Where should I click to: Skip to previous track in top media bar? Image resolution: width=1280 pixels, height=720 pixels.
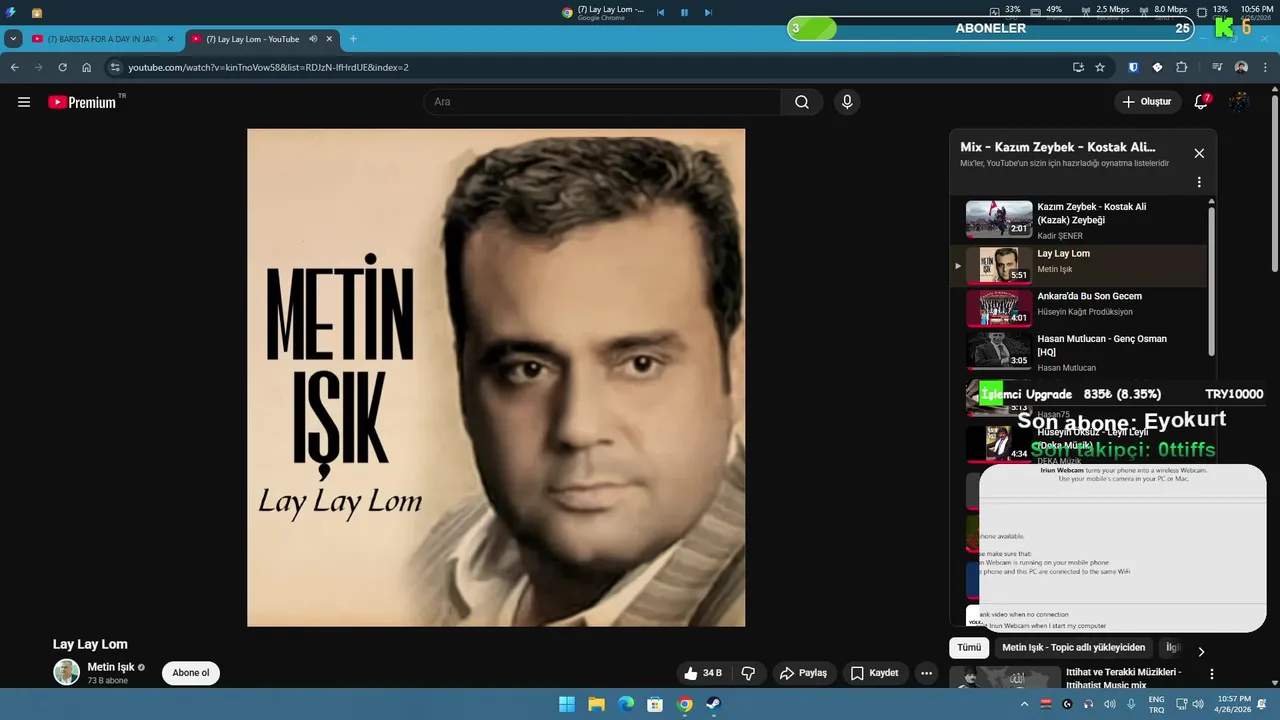click(660, 12)
